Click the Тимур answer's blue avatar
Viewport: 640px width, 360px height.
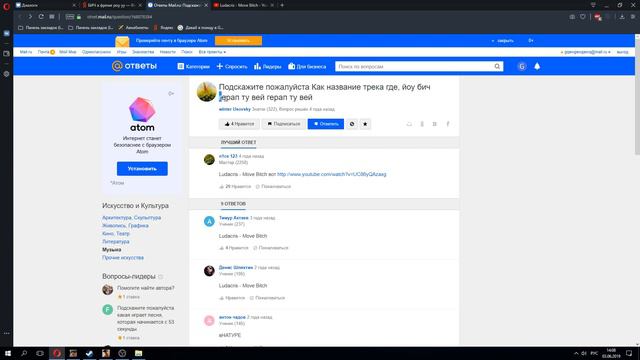(209, 221)
